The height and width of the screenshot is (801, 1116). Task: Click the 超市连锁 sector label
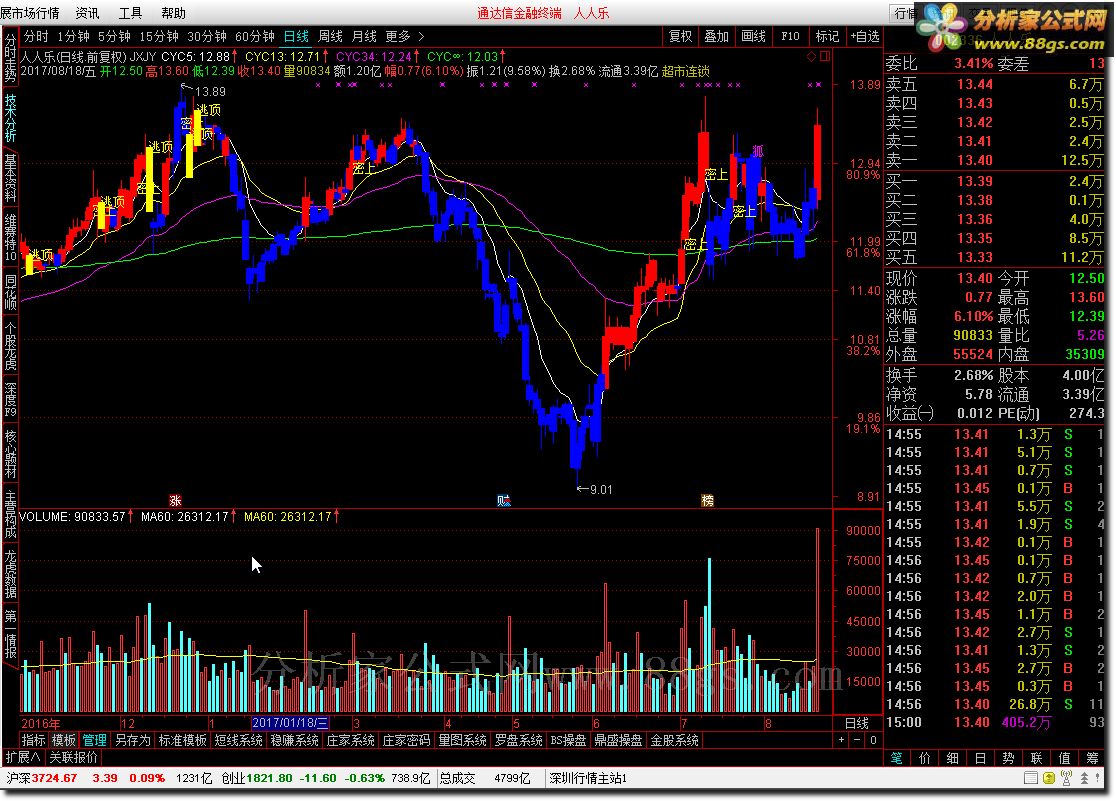tap(685, 71)
